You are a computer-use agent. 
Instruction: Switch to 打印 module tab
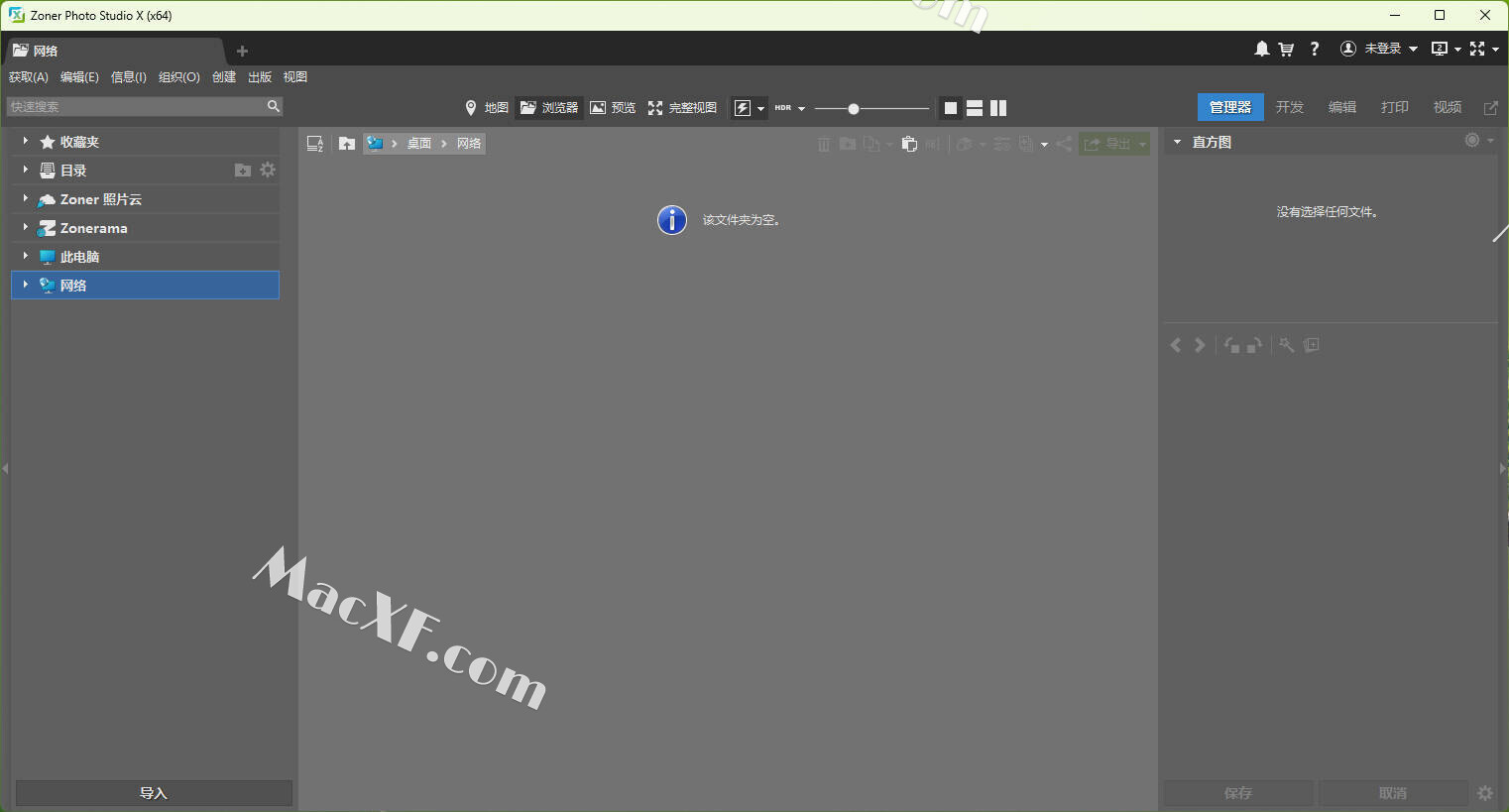(1395, 107)
